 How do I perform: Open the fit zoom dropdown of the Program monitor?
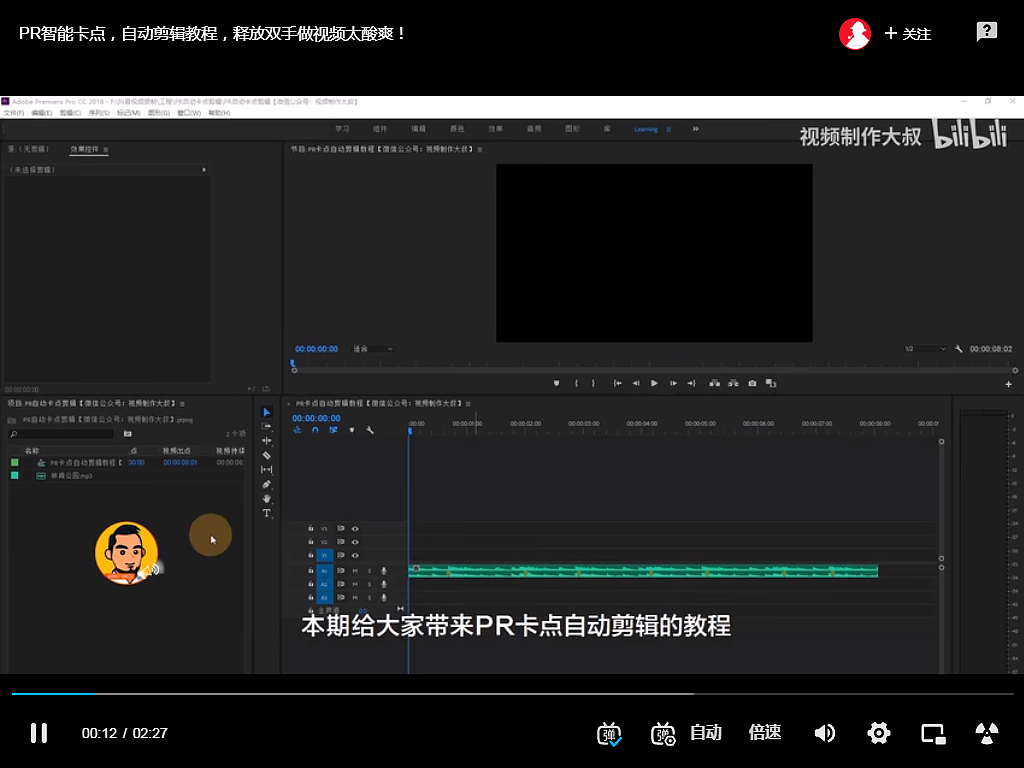click(x=372, y=348)
